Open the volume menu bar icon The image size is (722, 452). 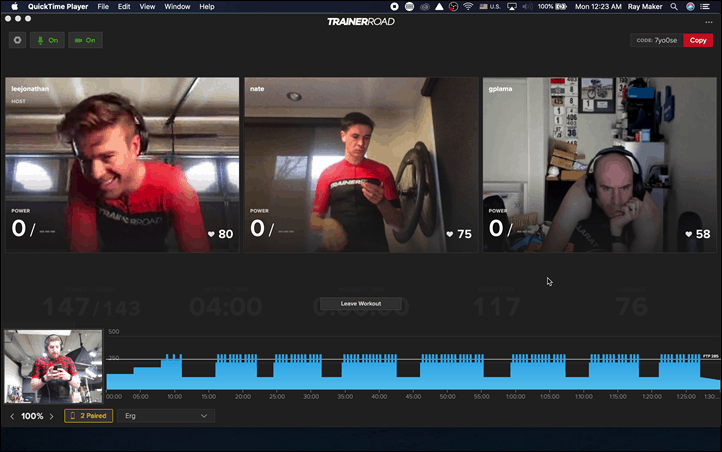click(x=528, y=6)
